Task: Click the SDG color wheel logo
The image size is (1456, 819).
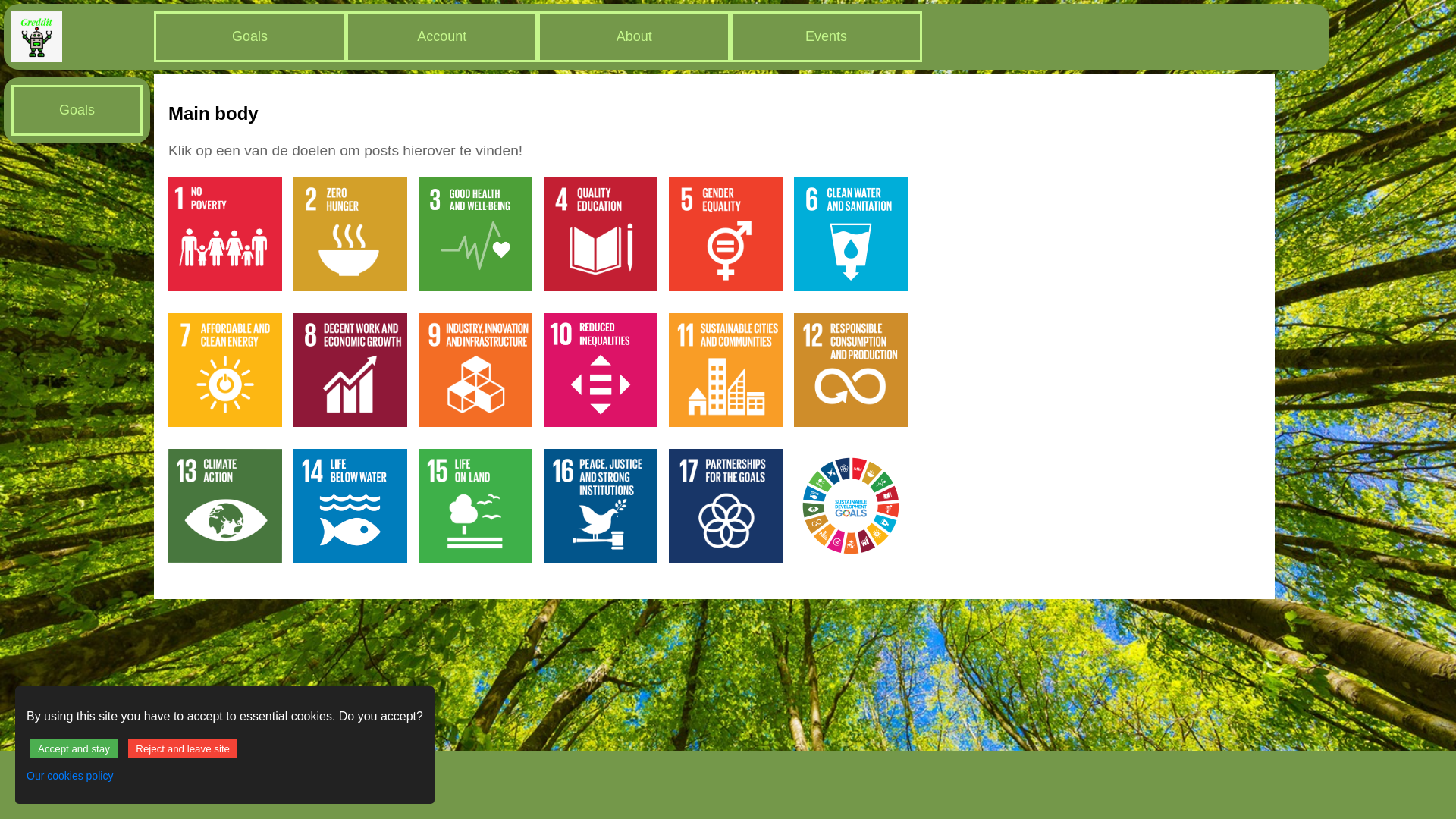Action: click(851, 506)
